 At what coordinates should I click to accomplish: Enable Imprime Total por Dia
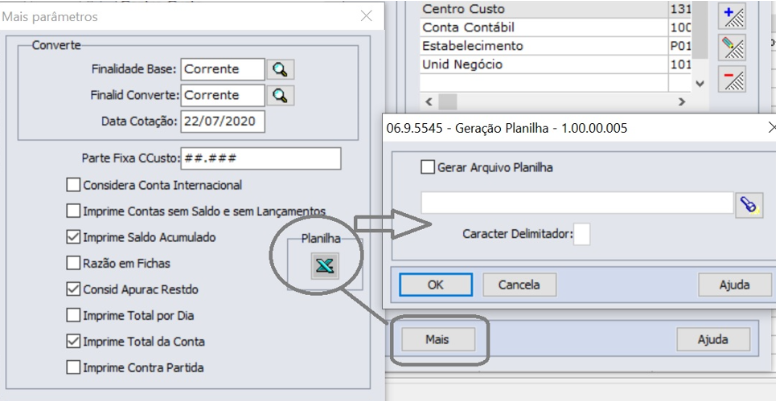tap(73, 315)
